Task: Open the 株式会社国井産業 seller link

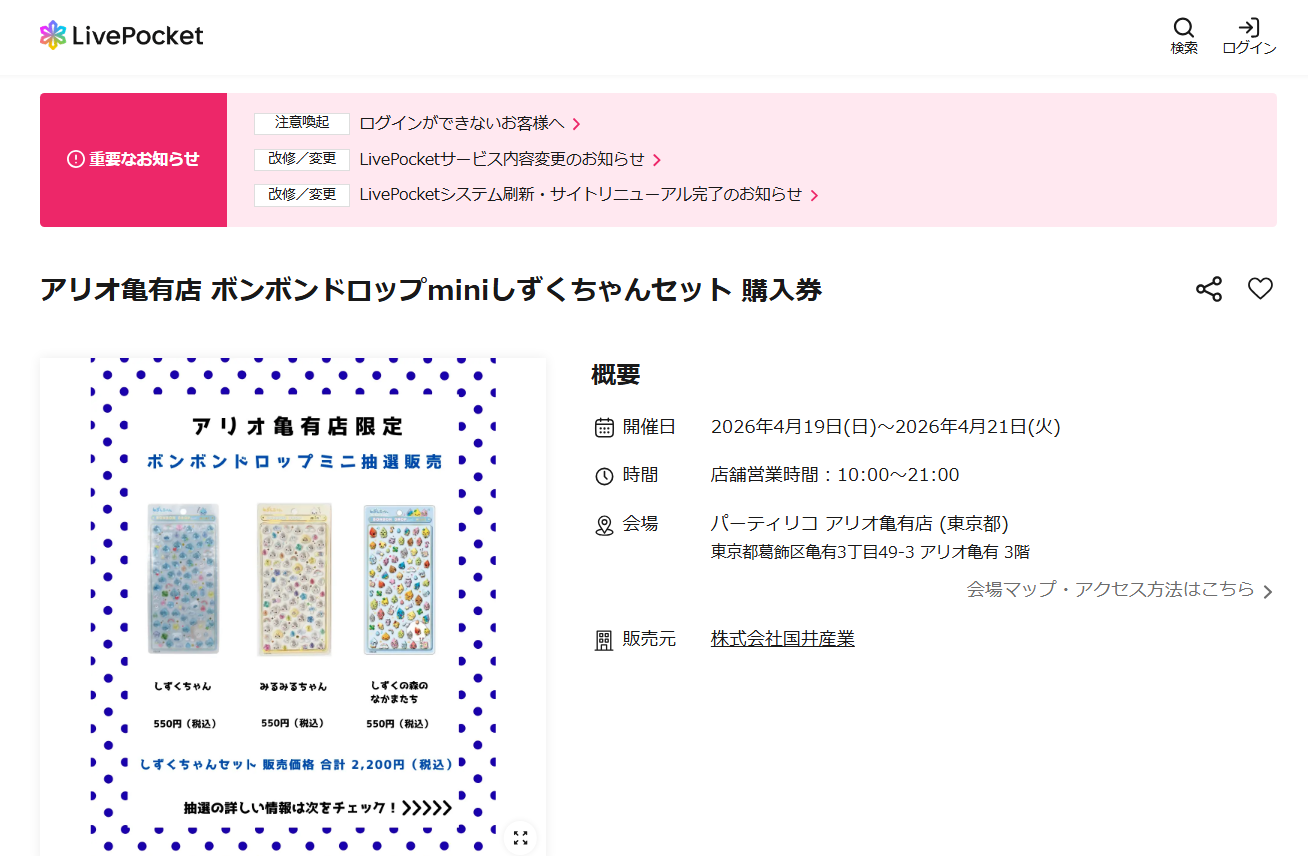Action: pyautogui.click(x=782, y=637)
